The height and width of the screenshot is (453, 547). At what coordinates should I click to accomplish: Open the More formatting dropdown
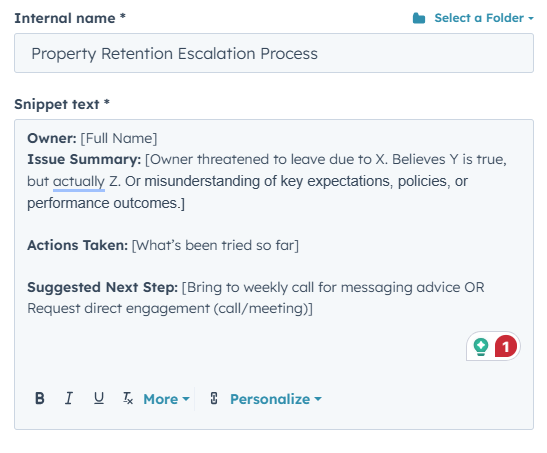point(166,399)
